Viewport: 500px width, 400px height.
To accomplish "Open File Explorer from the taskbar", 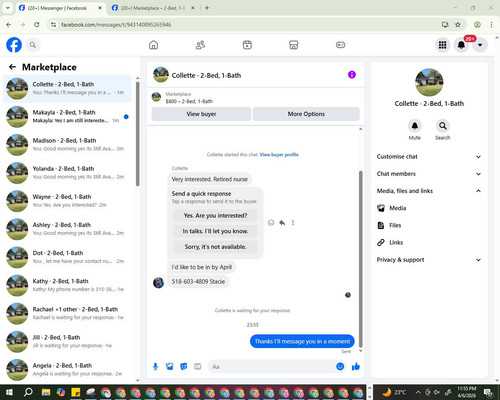I will point(46,392).
